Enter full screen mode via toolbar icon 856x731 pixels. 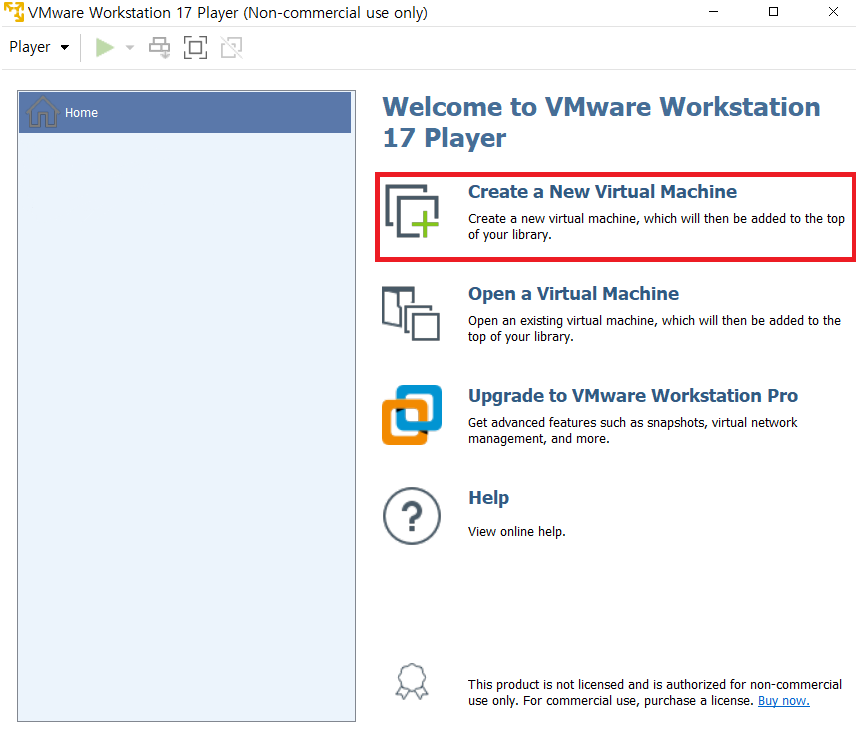(195, 47)
